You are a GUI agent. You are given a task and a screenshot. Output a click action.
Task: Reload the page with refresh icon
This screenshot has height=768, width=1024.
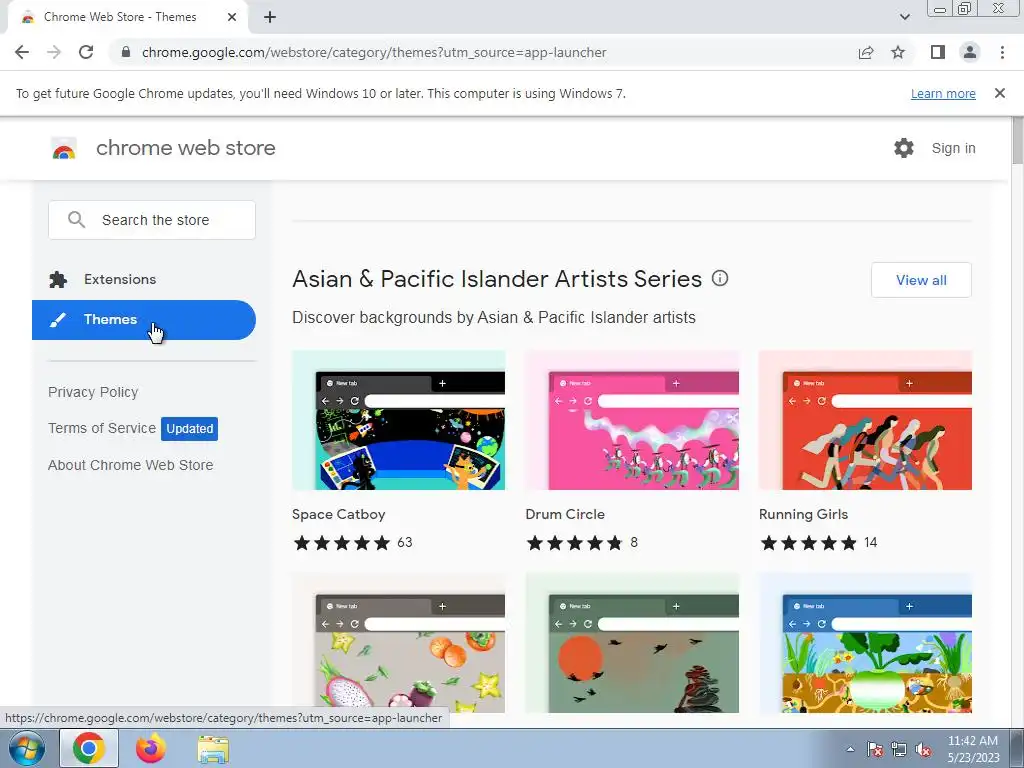coord(86,52)
